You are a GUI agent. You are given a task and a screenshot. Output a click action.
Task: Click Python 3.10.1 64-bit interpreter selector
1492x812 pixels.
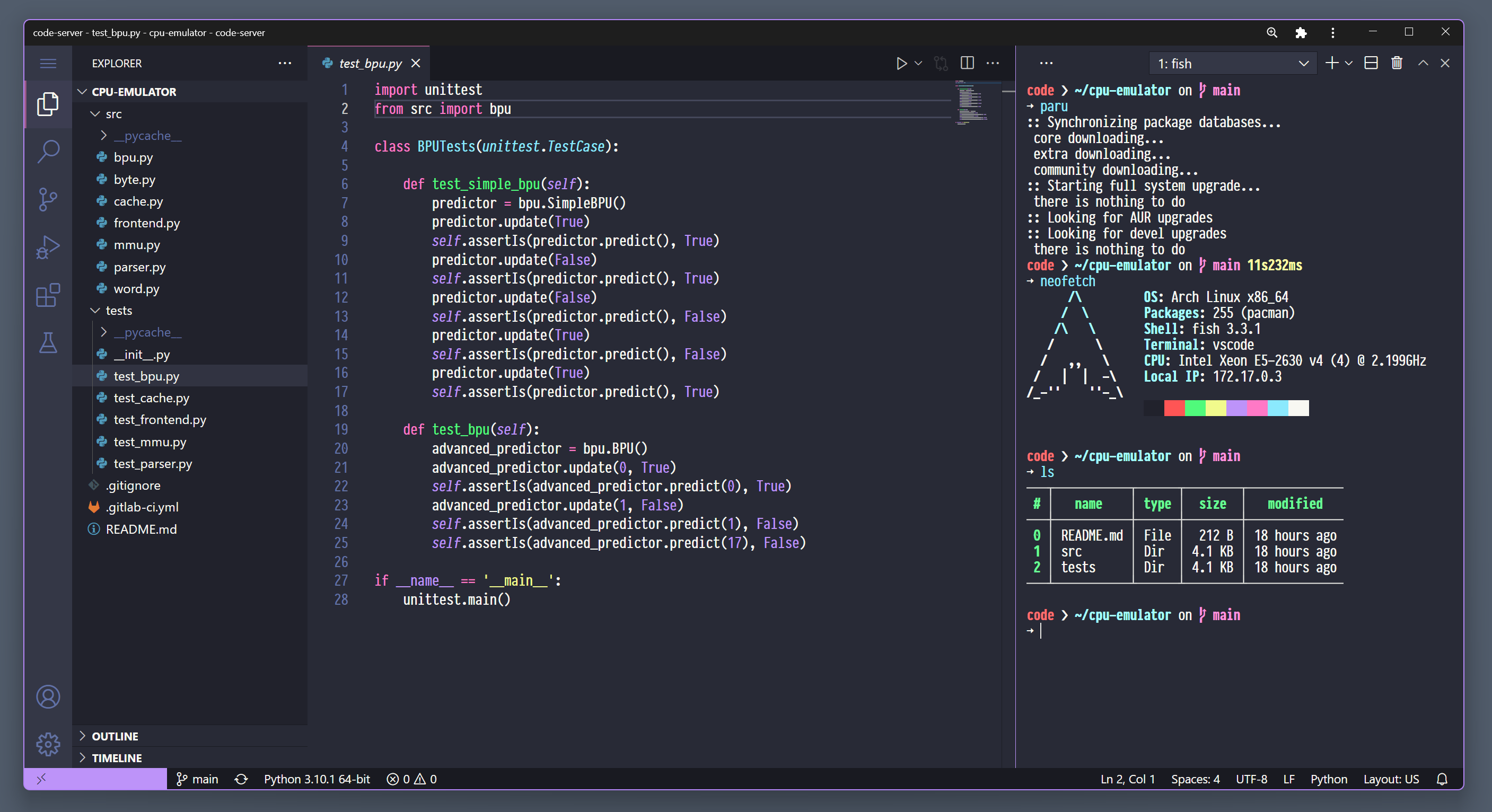coord(317,779)
